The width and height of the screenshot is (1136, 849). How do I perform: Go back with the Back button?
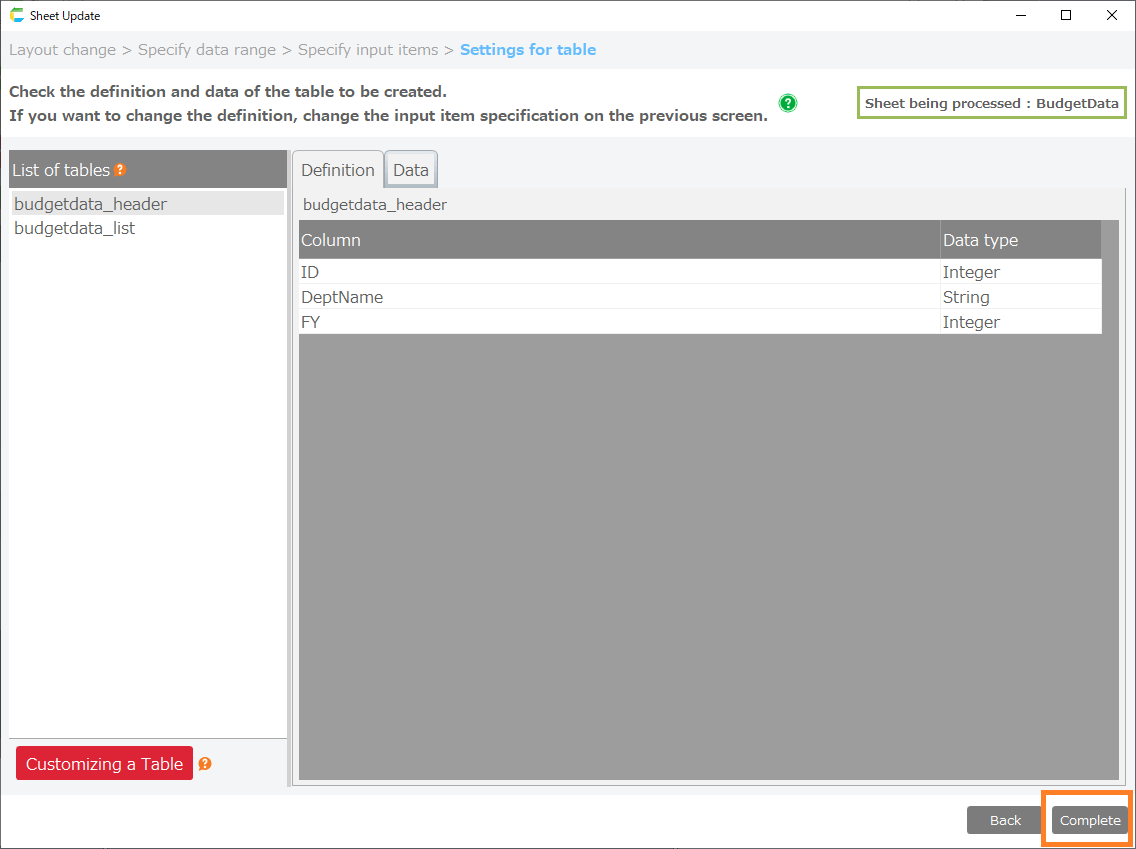pos(1005,820)
